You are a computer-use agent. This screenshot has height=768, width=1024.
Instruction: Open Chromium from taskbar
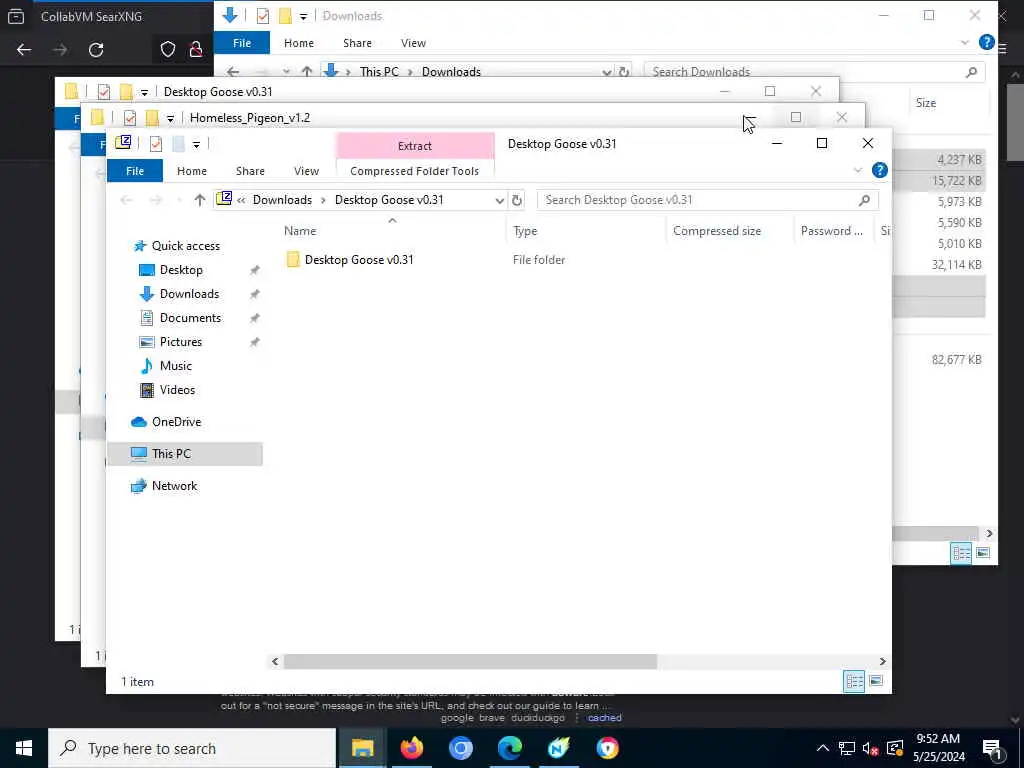pyautogui.click(x=460, y=748)
